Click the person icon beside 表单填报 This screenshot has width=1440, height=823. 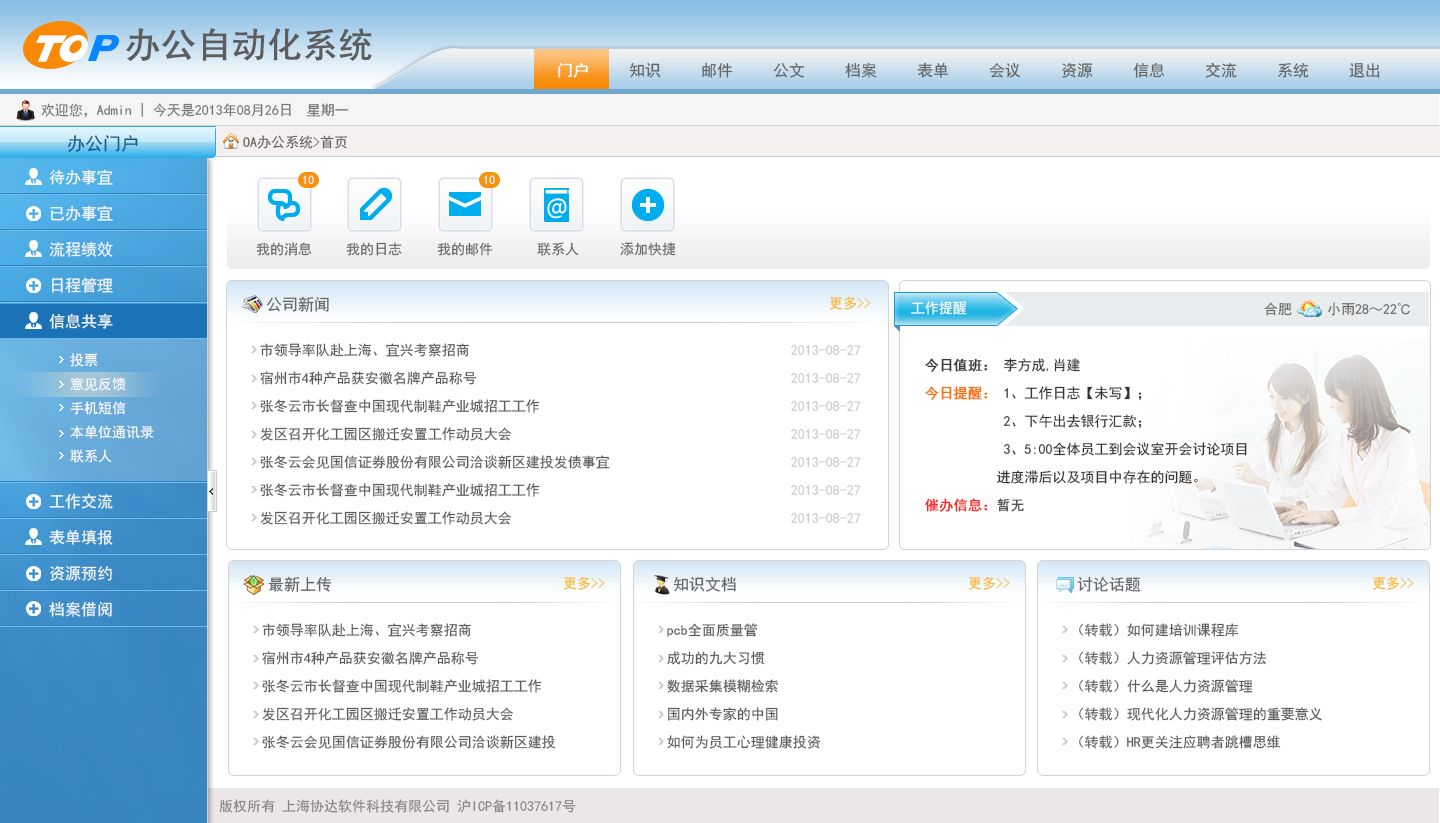33,537
